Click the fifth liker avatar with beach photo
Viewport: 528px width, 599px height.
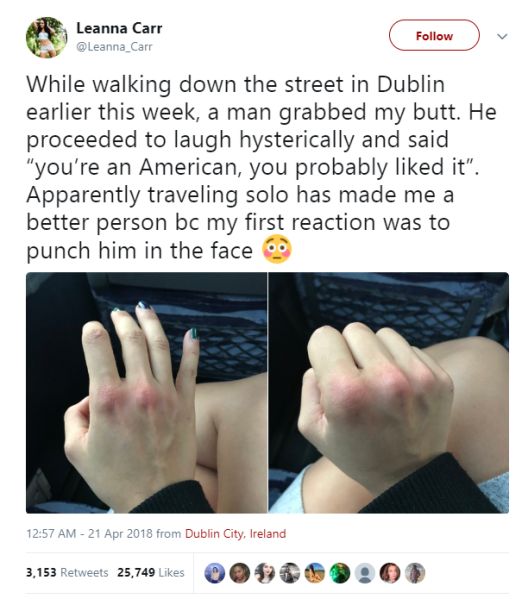click(315, 573)
